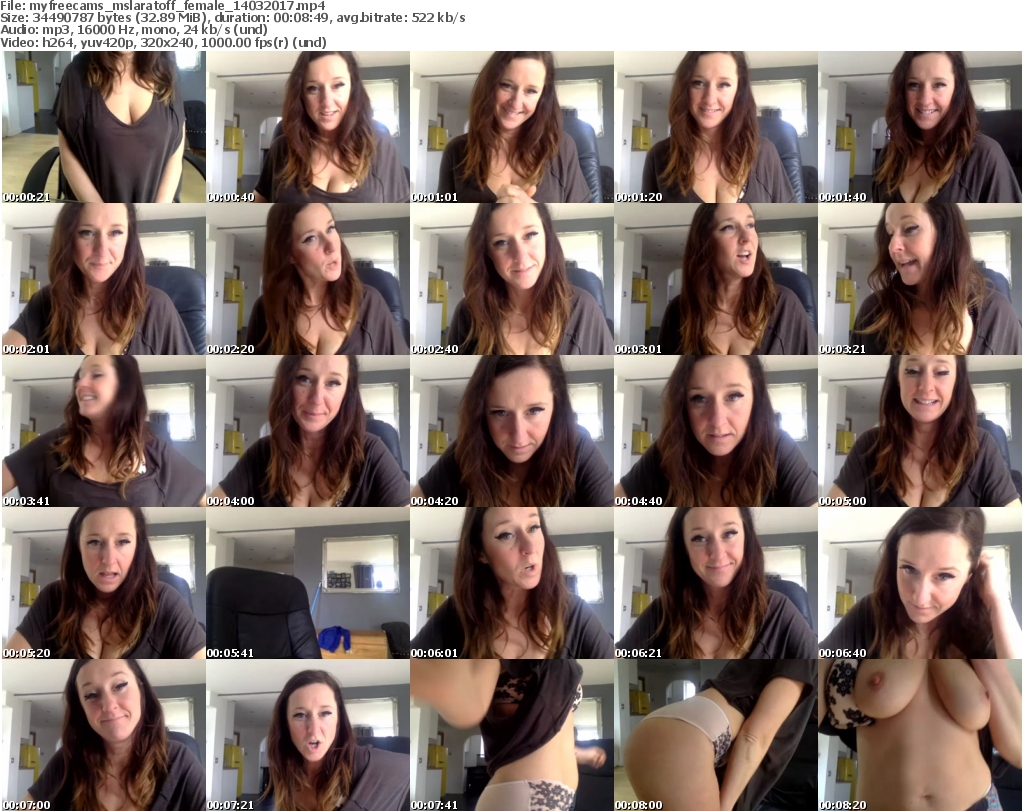Click the "Size: 34490787 bytes" header line
Image resolution: width=1024 pixels, height=811 pixels.
click(233, 18)
